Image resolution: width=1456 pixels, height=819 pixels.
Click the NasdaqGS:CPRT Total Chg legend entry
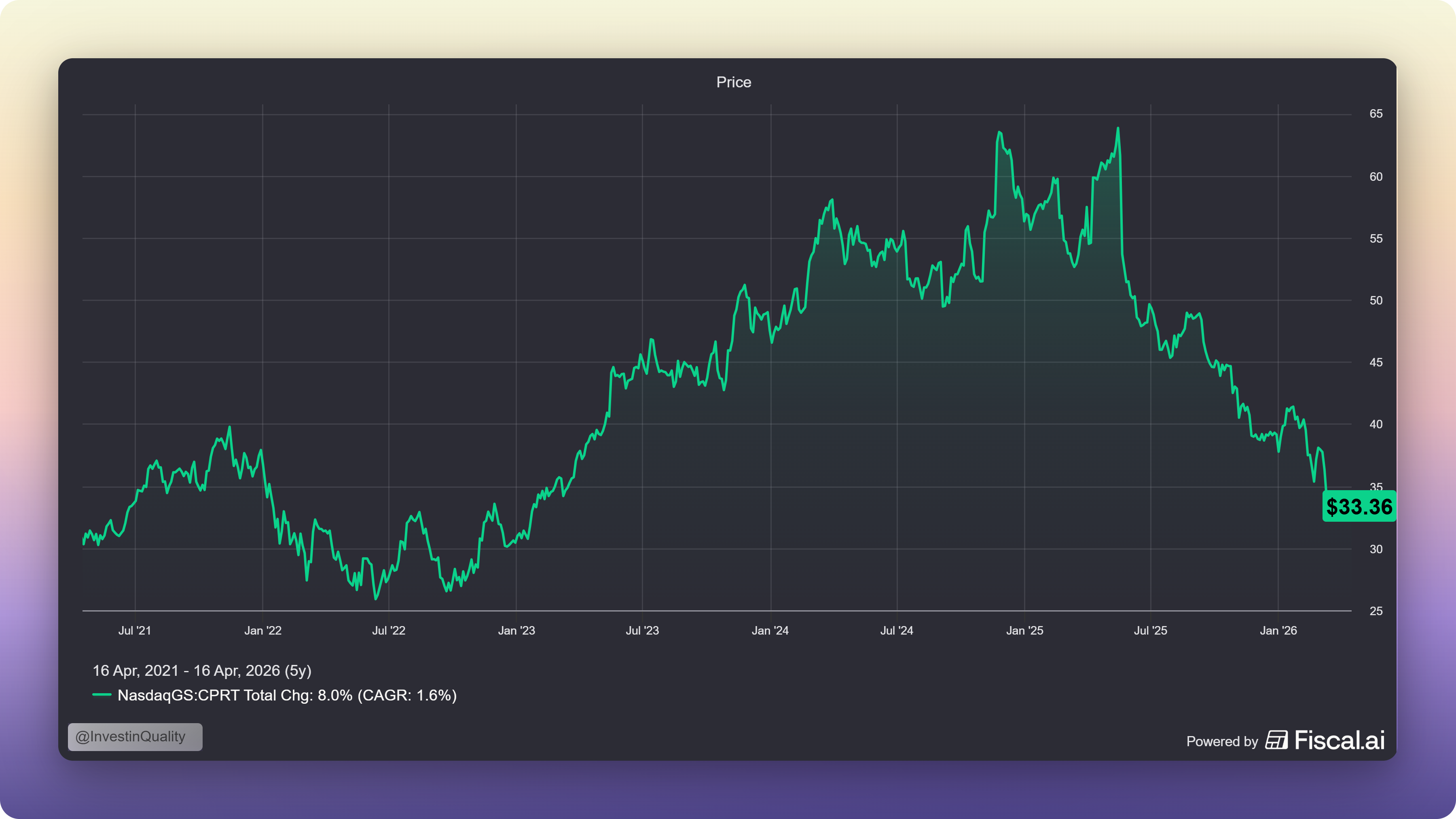287,695
